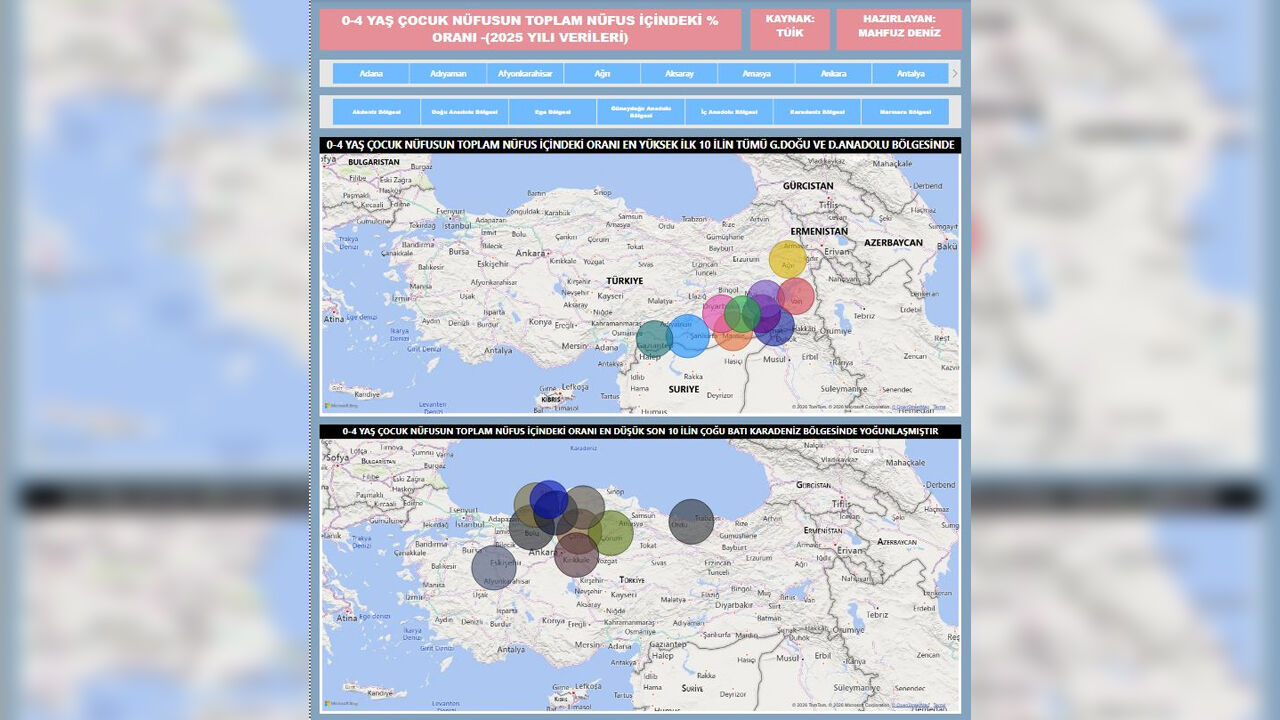Click the teal Gaziantep bubble
Screen dimensions: 1280x720
coord(651,340)
